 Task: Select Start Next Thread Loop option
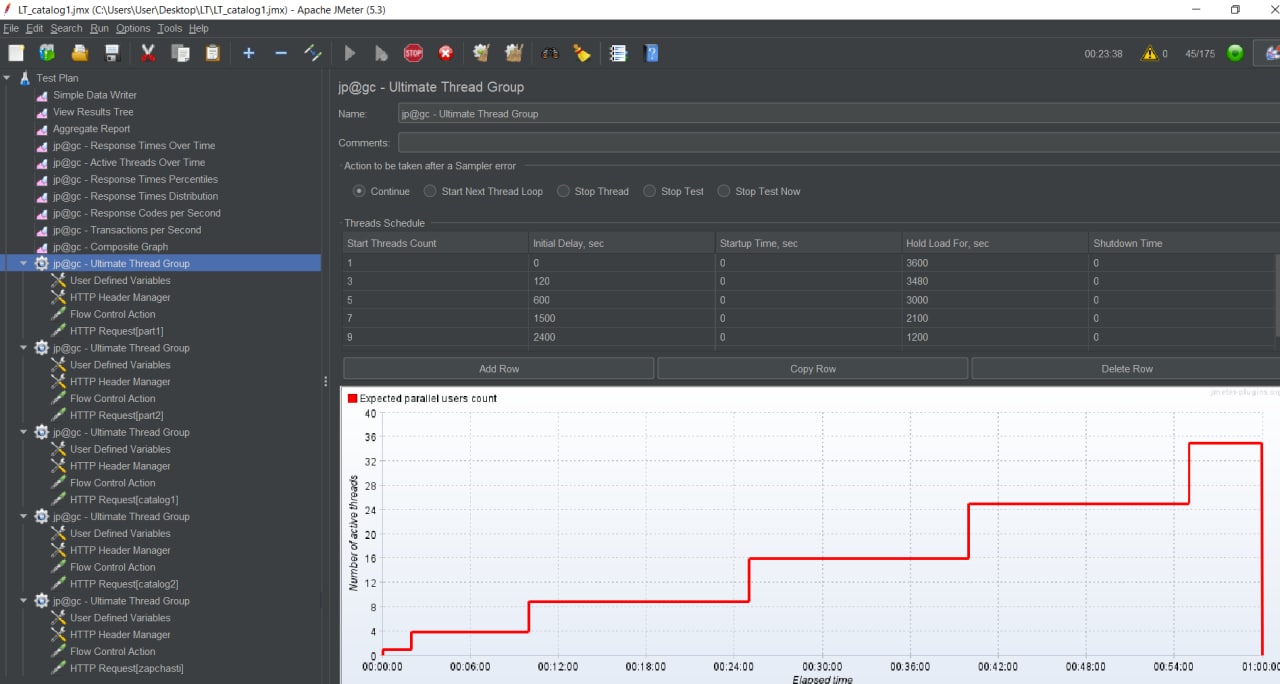click(430, 191)
